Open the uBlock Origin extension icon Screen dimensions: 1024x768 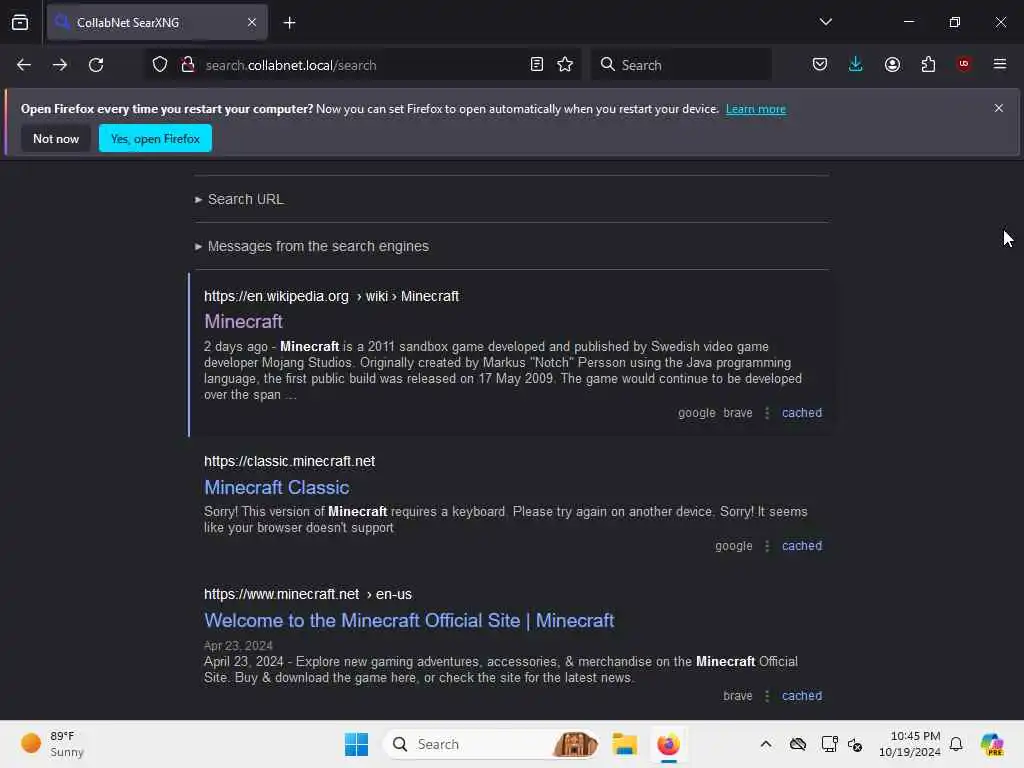coord(963,64)
